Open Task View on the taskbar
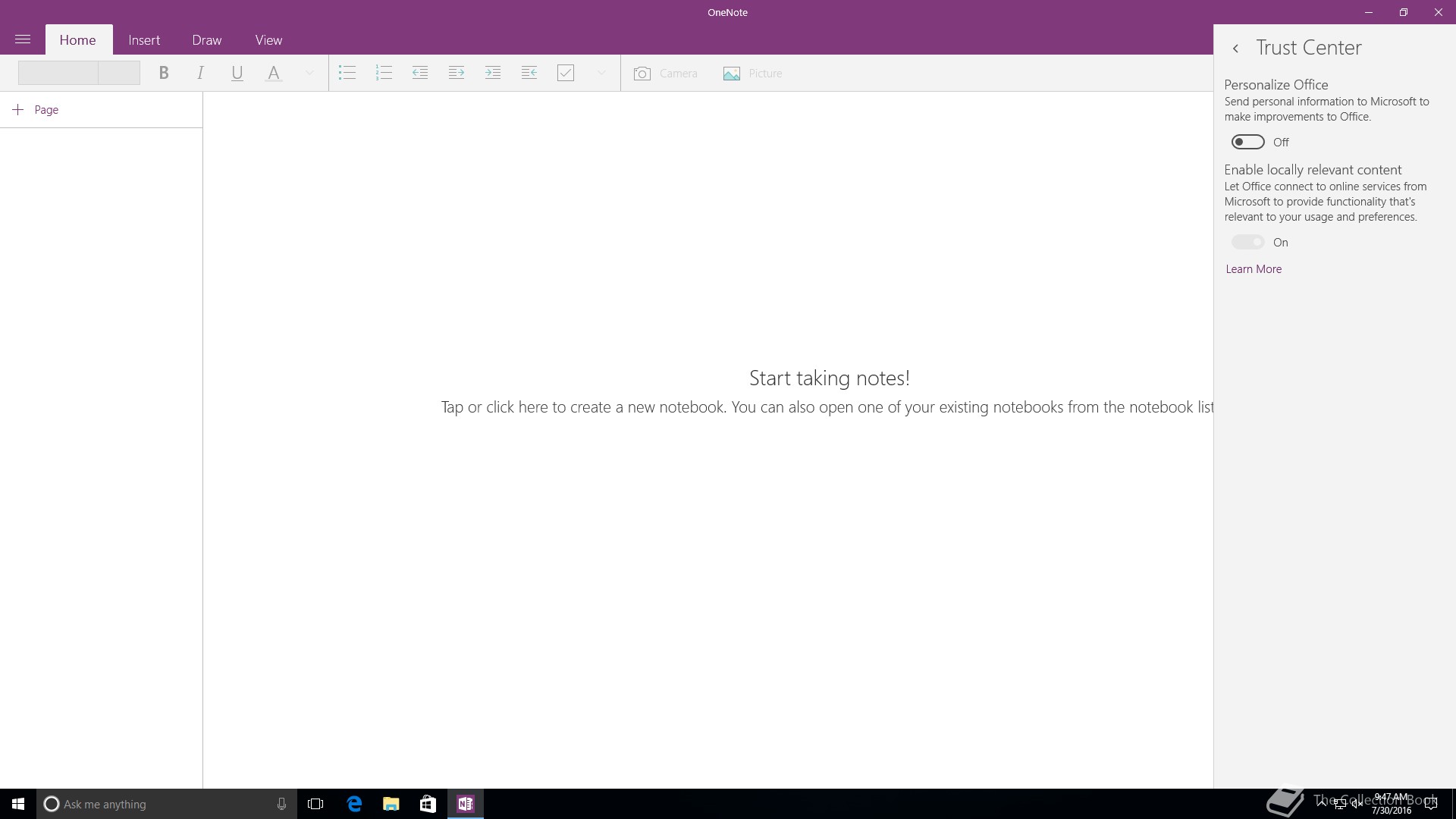Image resolution: width=1456 pixels, height=819 pixels. tap(315, 804)
